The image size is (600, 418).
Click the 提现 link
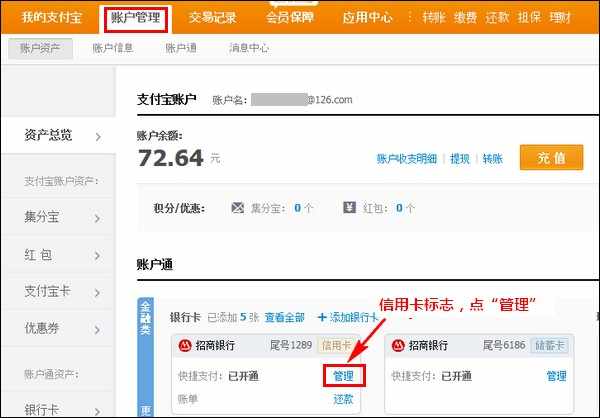click(460, 159)
